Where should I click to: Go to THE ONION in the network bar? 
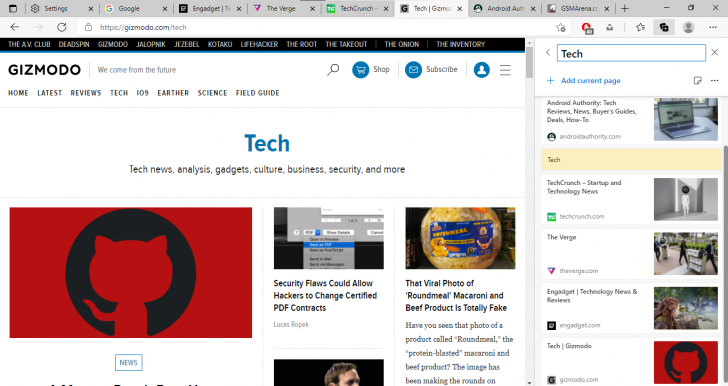pyautogui.click(x=402, y=45)
